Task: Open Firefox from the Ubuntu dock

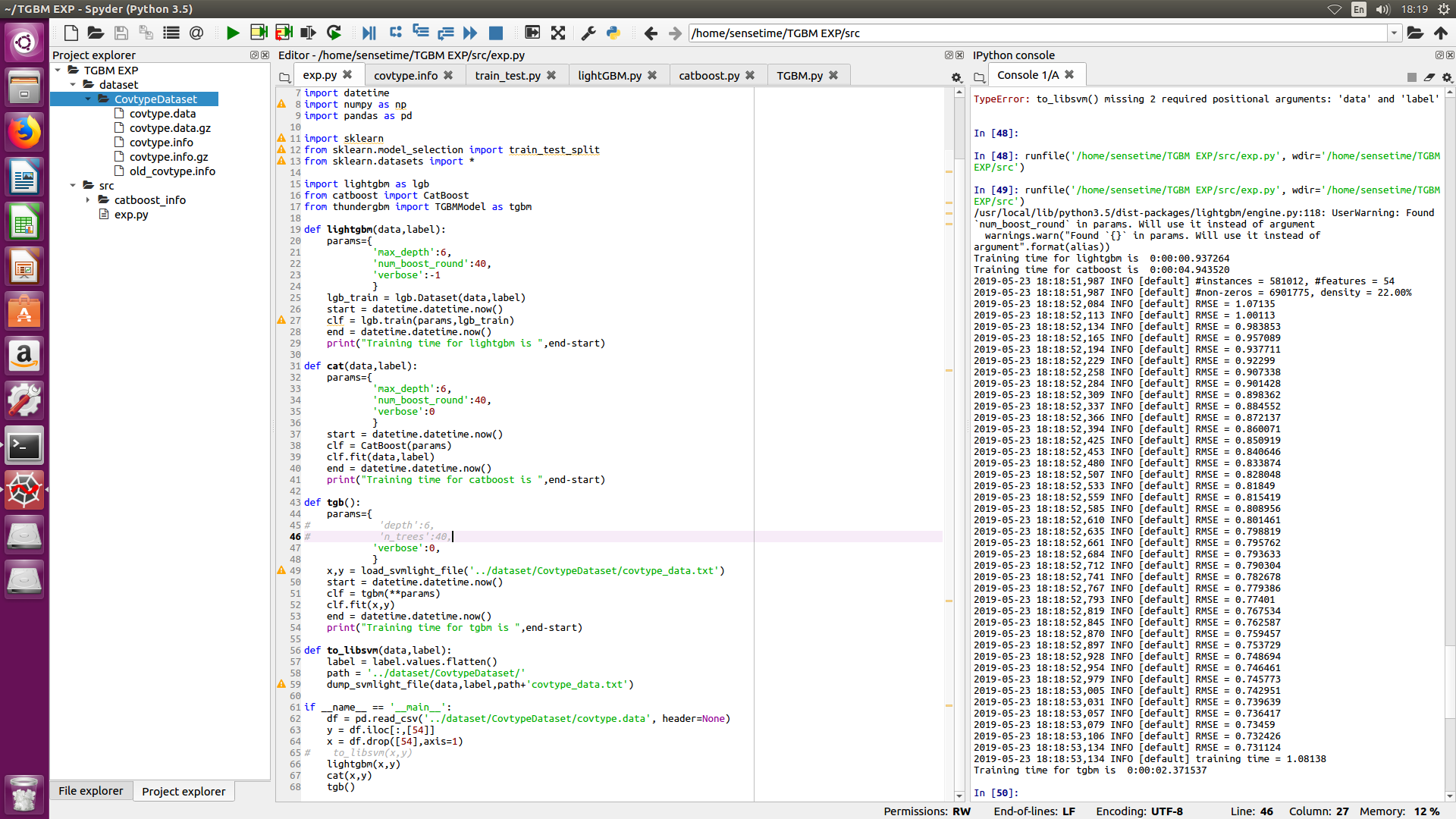Action: [x=24, y=133]
